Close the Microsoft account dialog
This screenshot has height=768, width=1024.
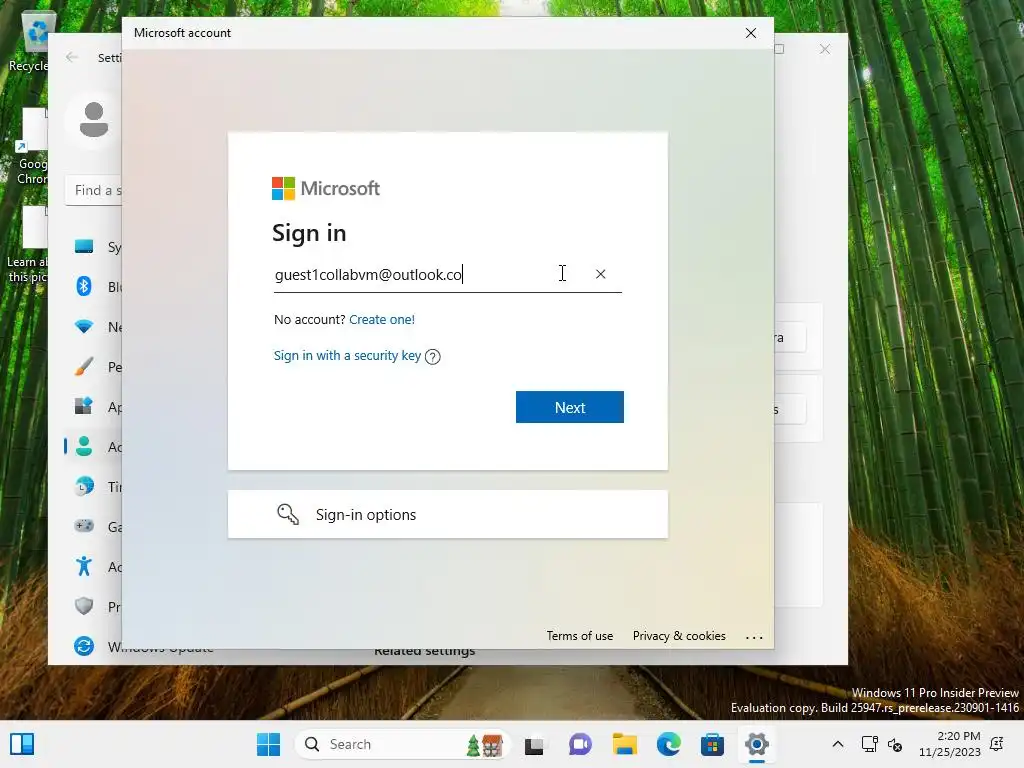750,33
